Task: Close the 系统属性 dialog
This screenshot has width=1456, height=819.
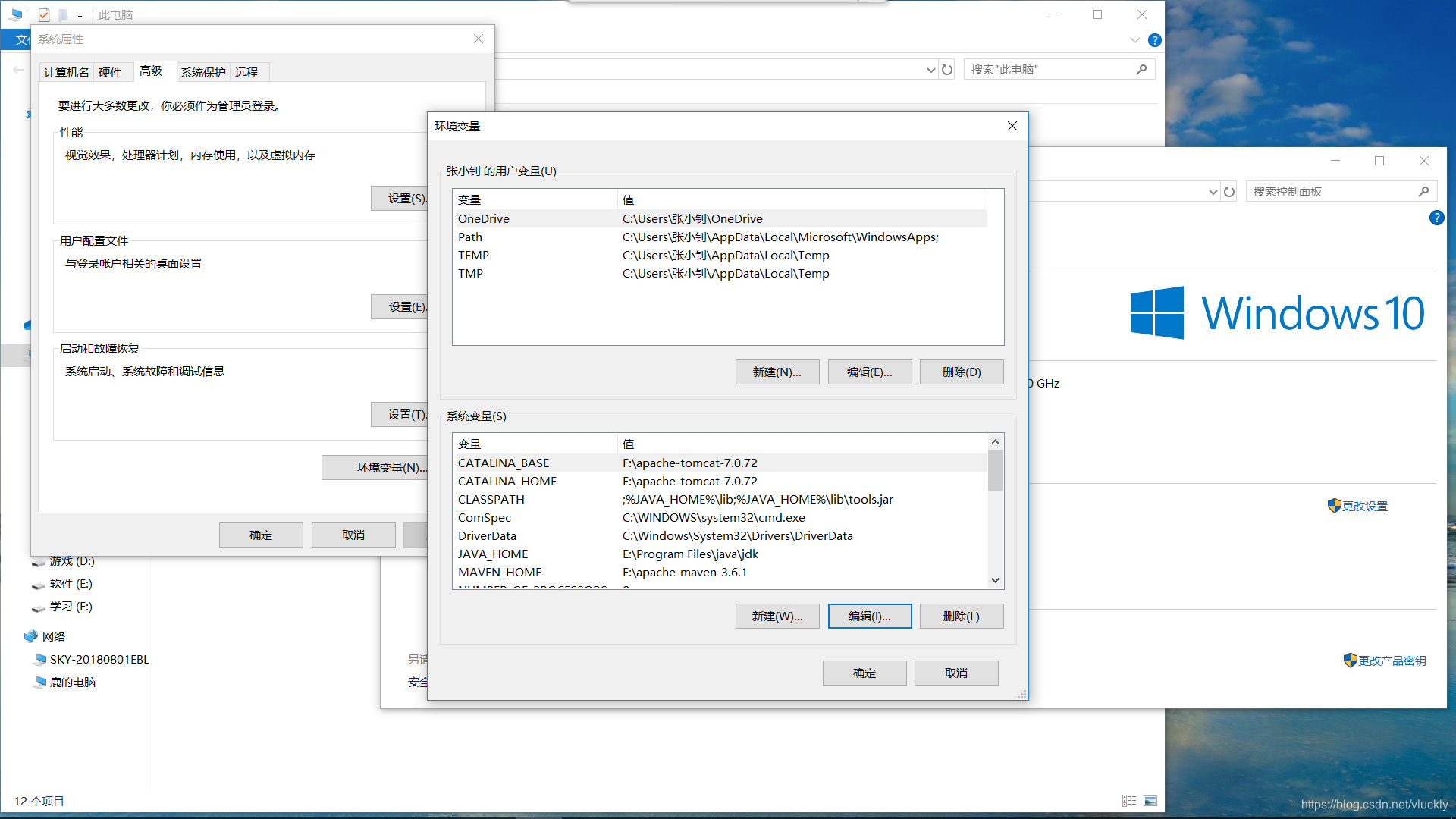Action: 479,39
